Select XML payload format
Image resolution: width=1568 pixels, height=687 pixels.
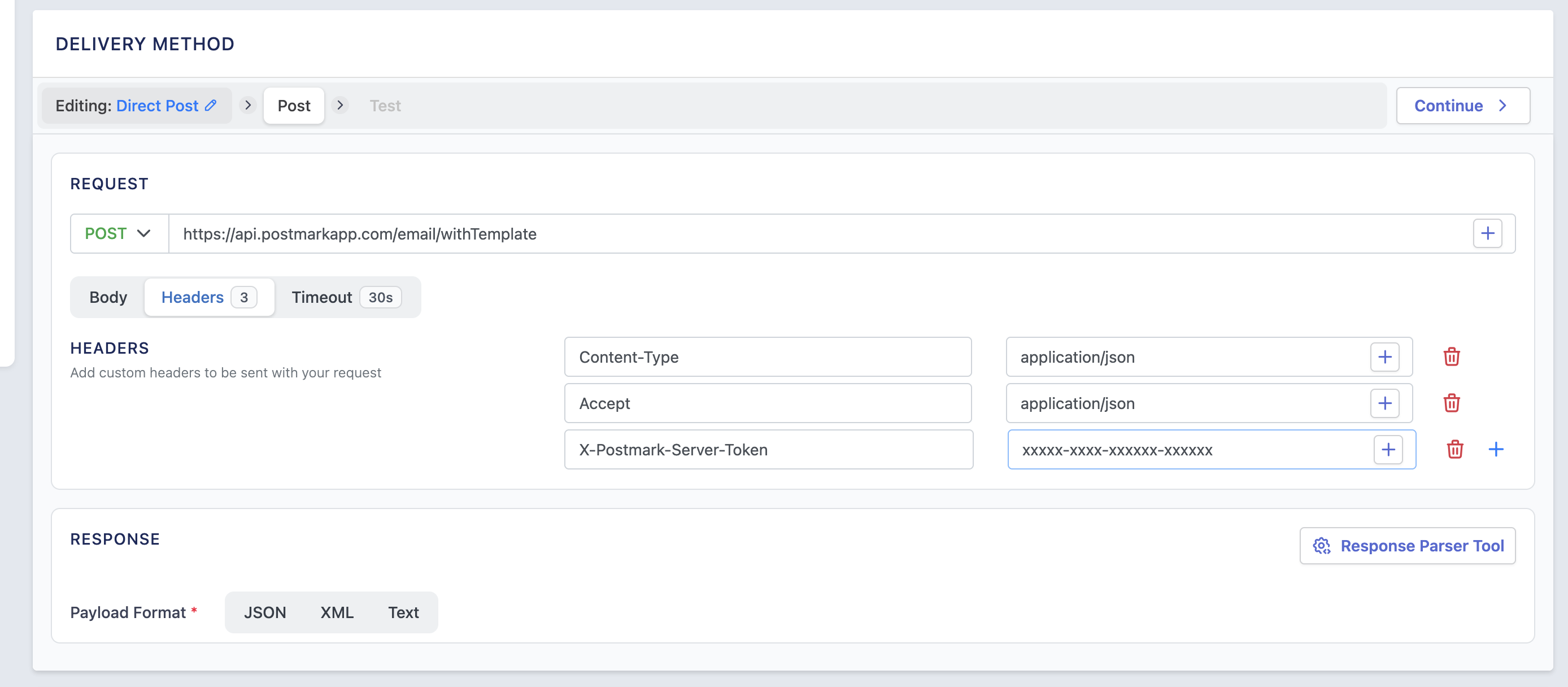[x=337, y=612]
